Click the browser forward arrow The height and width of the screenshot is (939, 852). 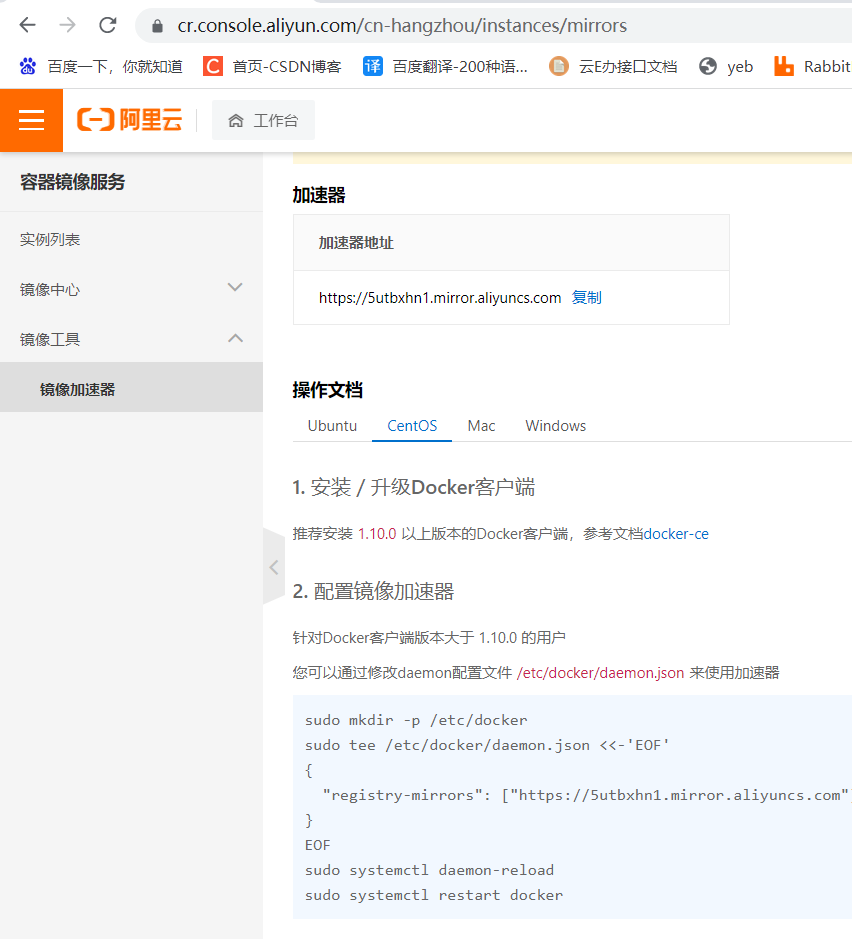(x=68, y=25)
